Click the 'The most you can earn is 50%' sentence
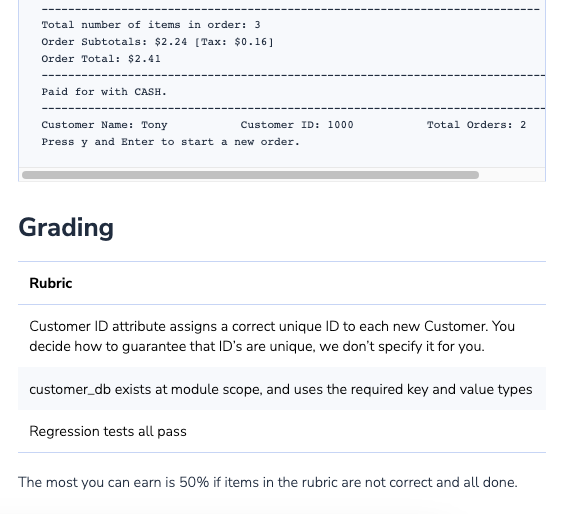 tap(268, 482)
